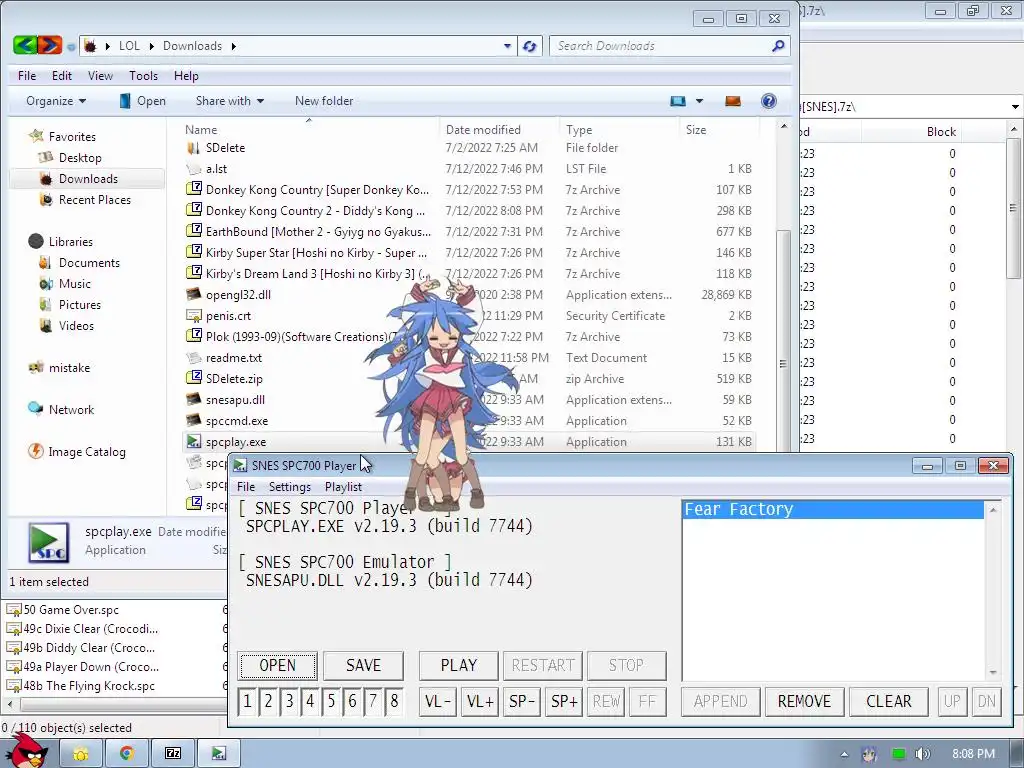Image resolution: width=1024 pixels, height=768 pixels.
Task: Expand the arrow after Downloads in breadcrumb
Action: [x=233, y=46]
